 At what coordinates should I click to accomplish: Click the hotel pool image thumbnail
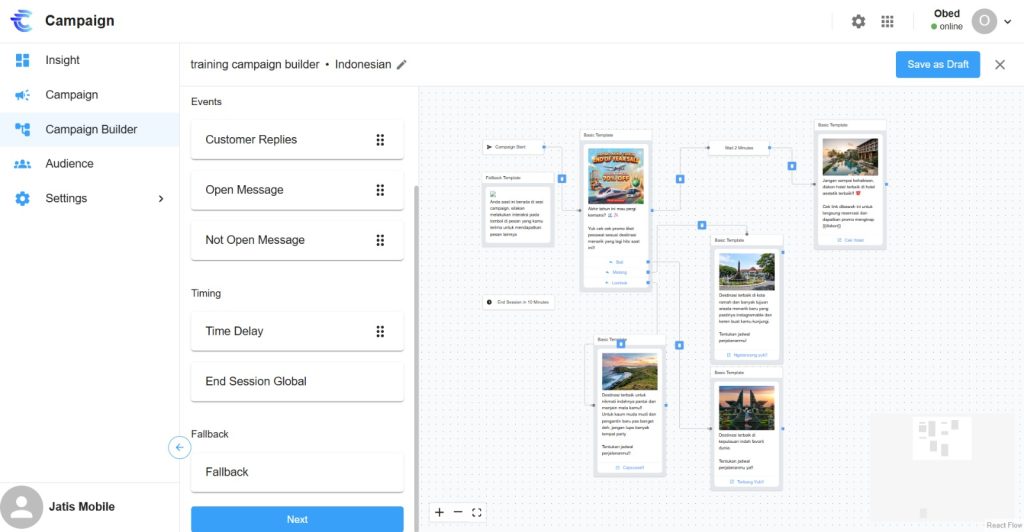850,157
